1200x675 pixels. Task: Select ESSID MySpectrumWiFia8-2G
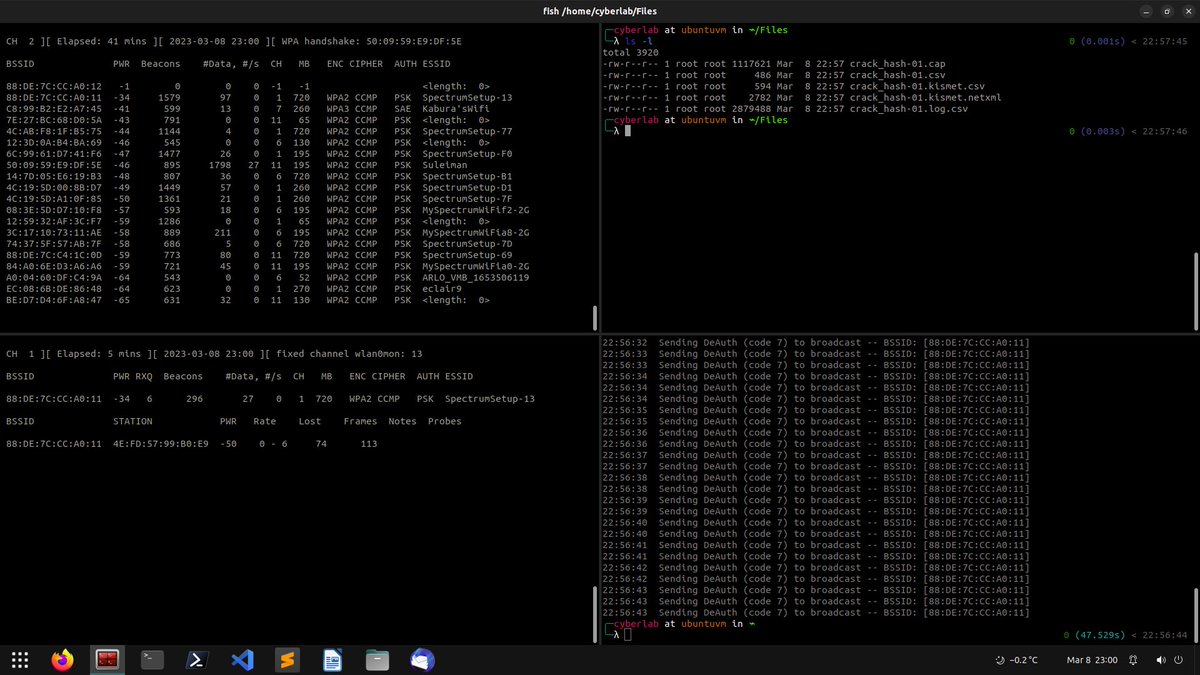(475, 232)
